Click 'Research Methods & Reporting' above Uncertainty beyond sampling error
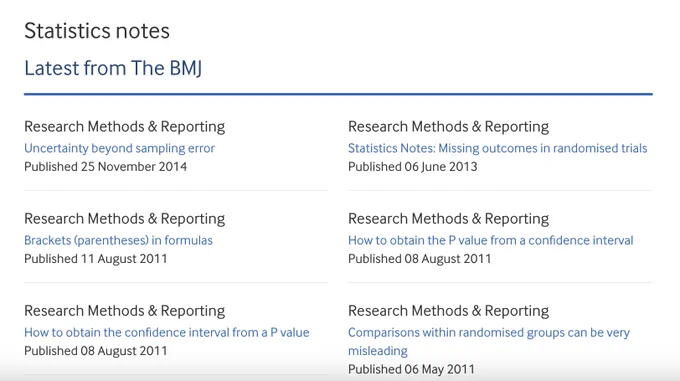The width and height of the screenshot is (680, 381). coord(124,127)
